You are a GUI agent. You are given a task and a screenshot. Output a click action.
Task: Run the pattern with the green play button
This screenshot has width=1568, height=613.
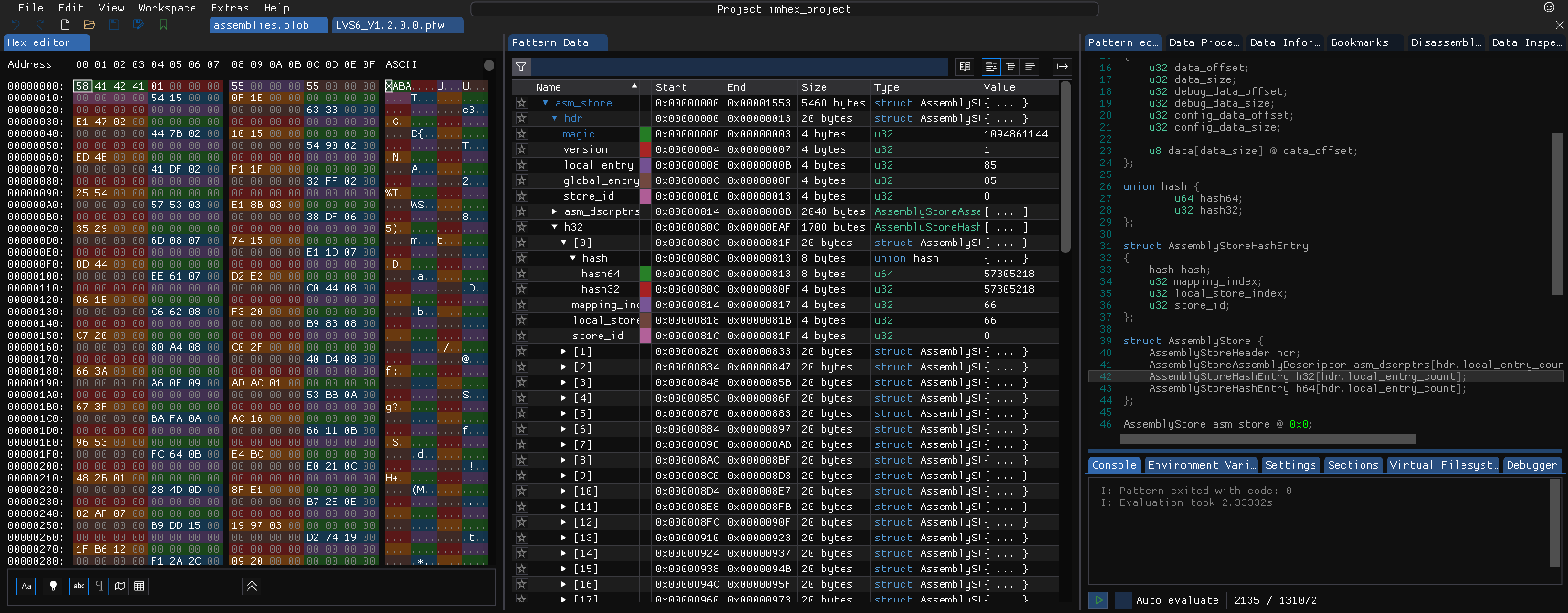coord(1098,600)
